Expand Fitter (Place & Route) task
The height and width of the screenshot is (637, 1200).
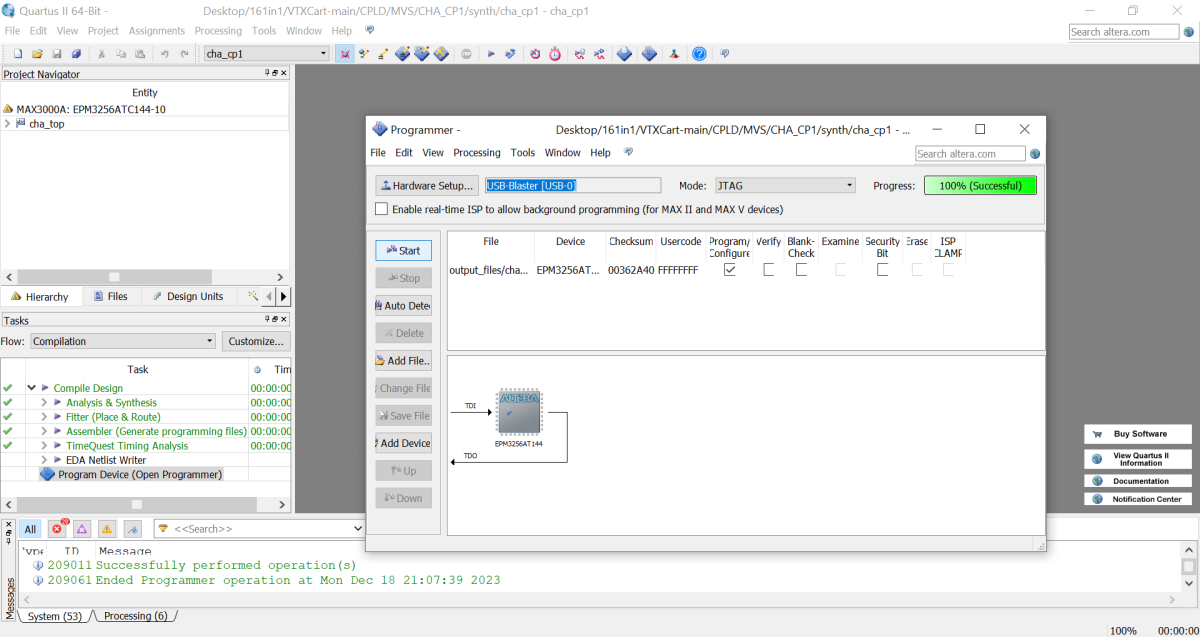(44, 417)
